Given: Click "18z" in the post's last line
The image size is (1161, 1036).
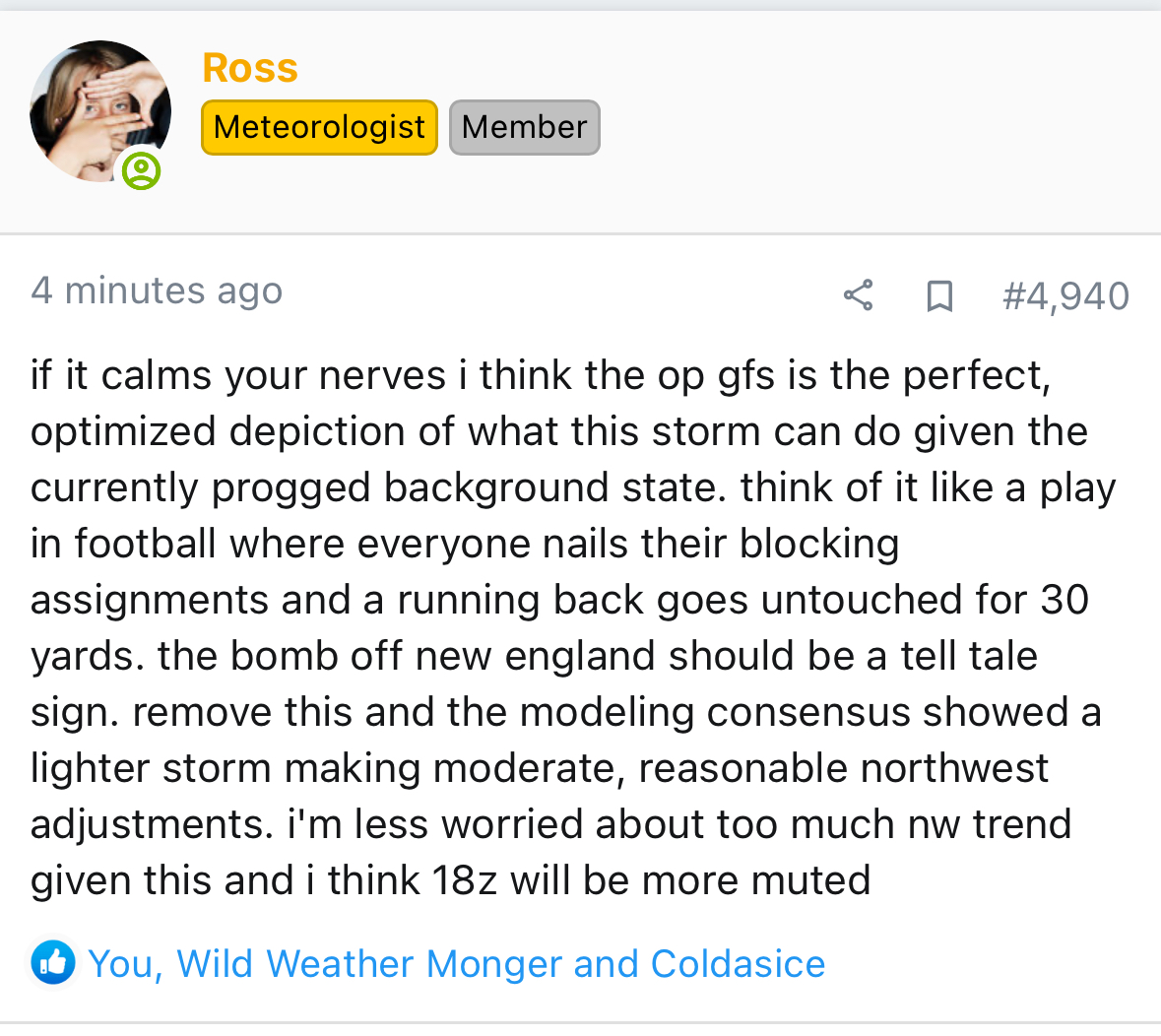Looking at the screenshot, I should point(465,879).
